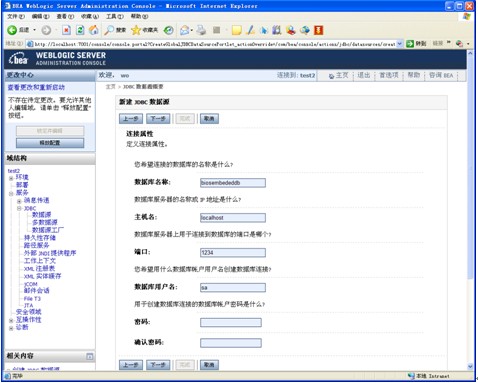
Task: Click the 确认密码 input field
Action: tap(231, 343)
